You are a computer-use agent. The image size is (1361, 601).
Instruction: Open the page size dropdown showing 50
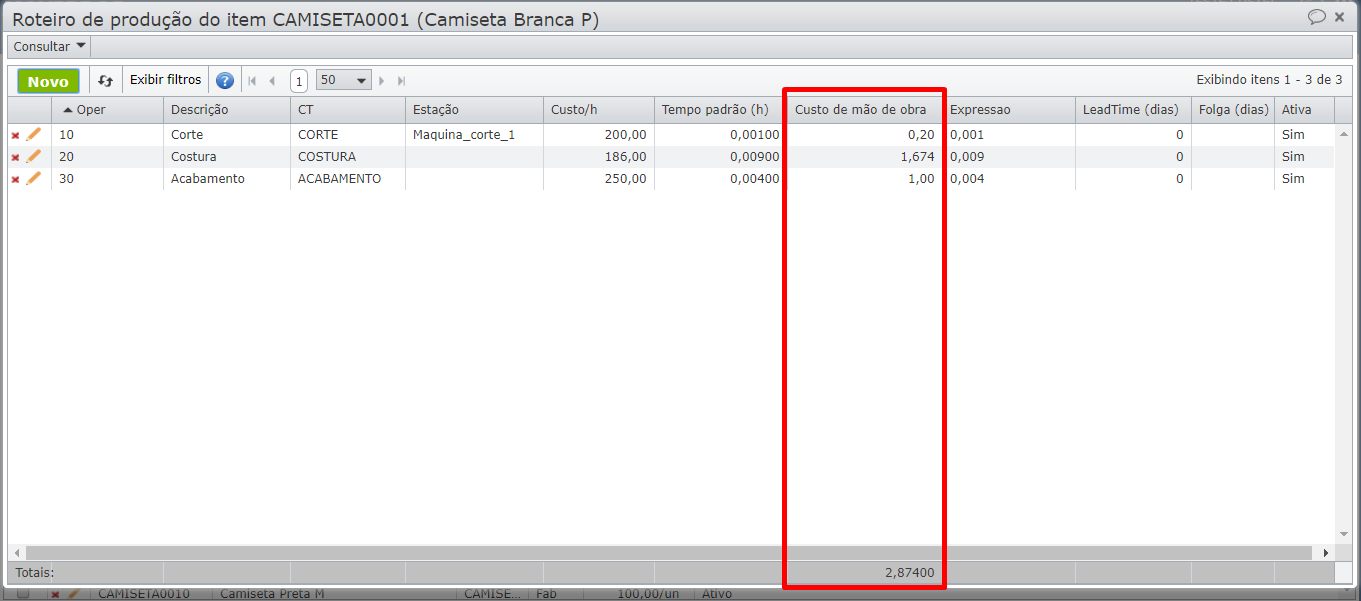coord(343,80)
